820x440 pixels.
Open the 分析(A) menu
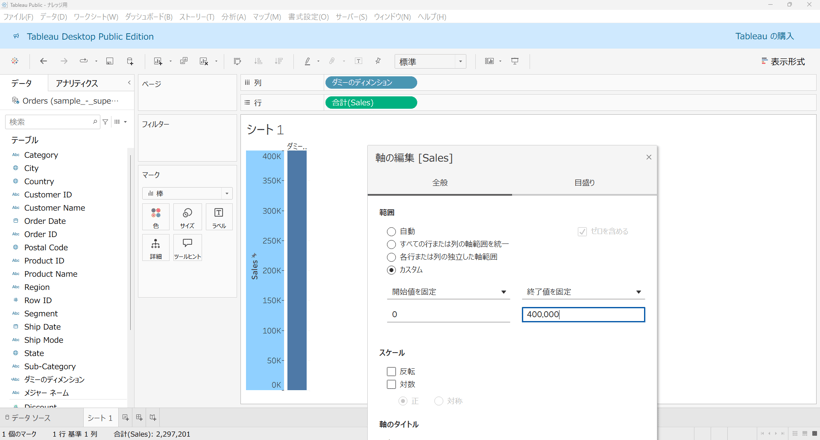[233, 17]
